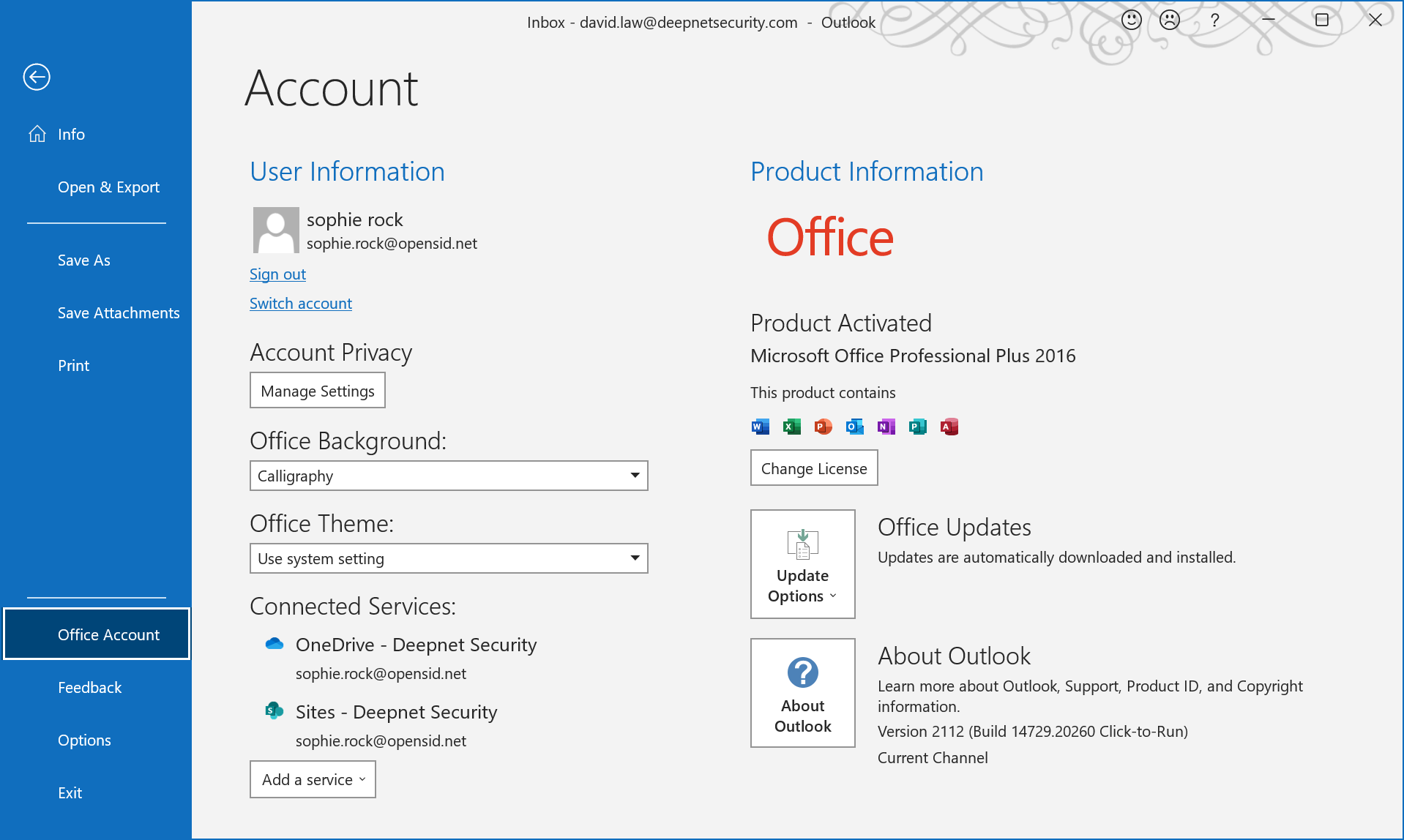This screenshot has width=1404, height=840.
Task: Click the question mark help icon
Action: [1214, 20]
